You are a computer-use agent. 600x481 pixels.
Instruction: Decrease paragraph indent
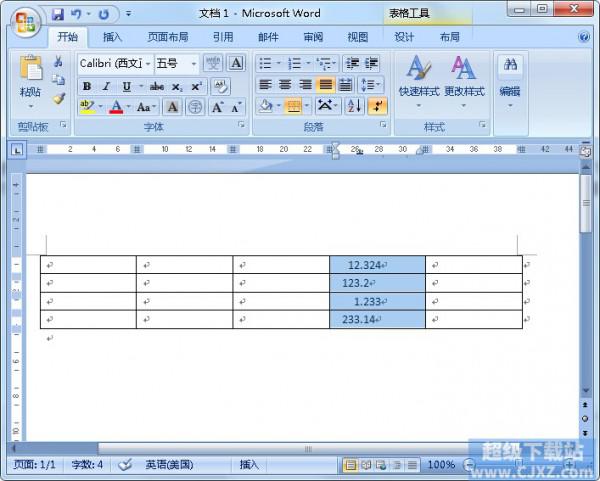352,63
